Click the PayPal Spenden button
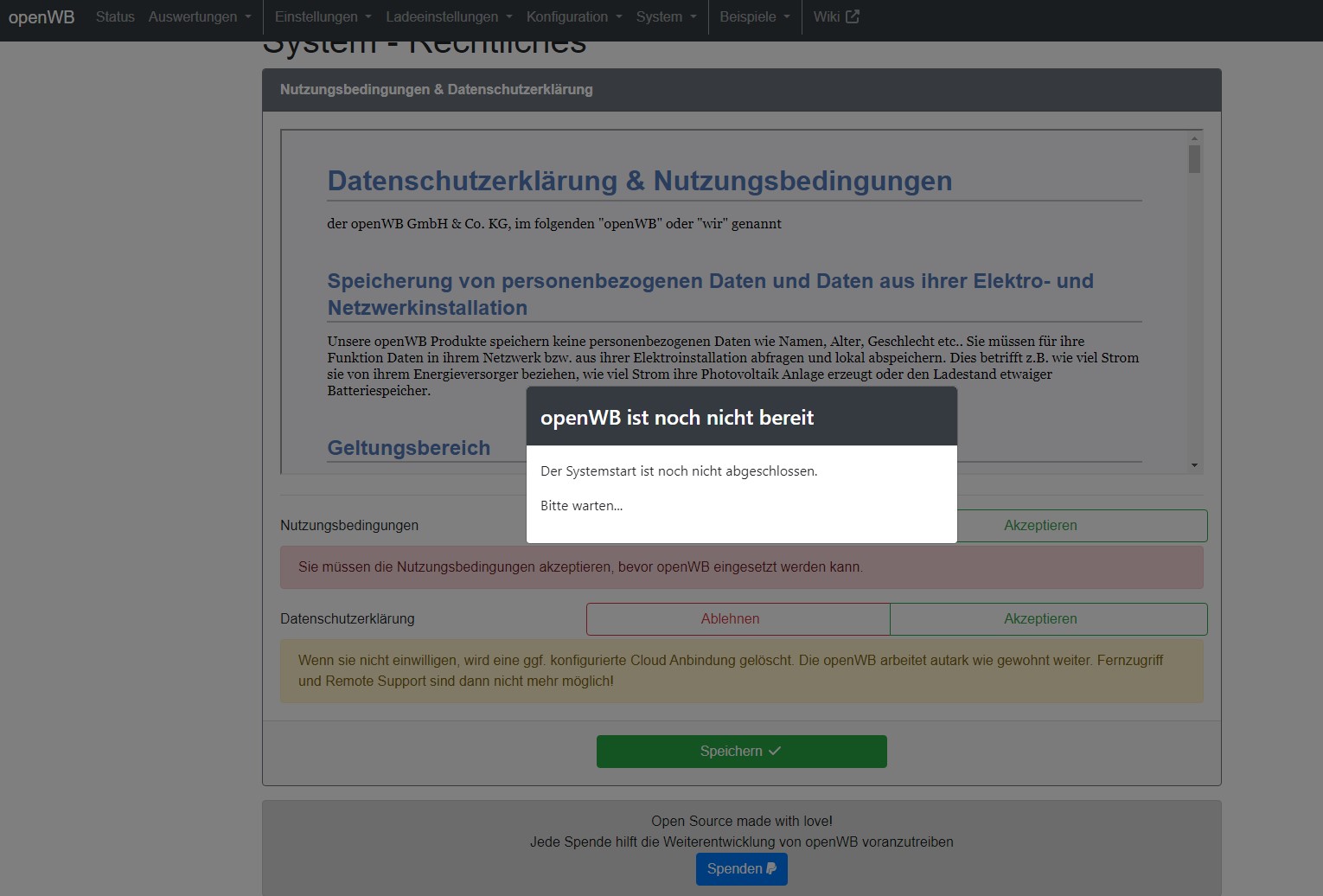The image size is (1323, 896). tap(741, 868)
